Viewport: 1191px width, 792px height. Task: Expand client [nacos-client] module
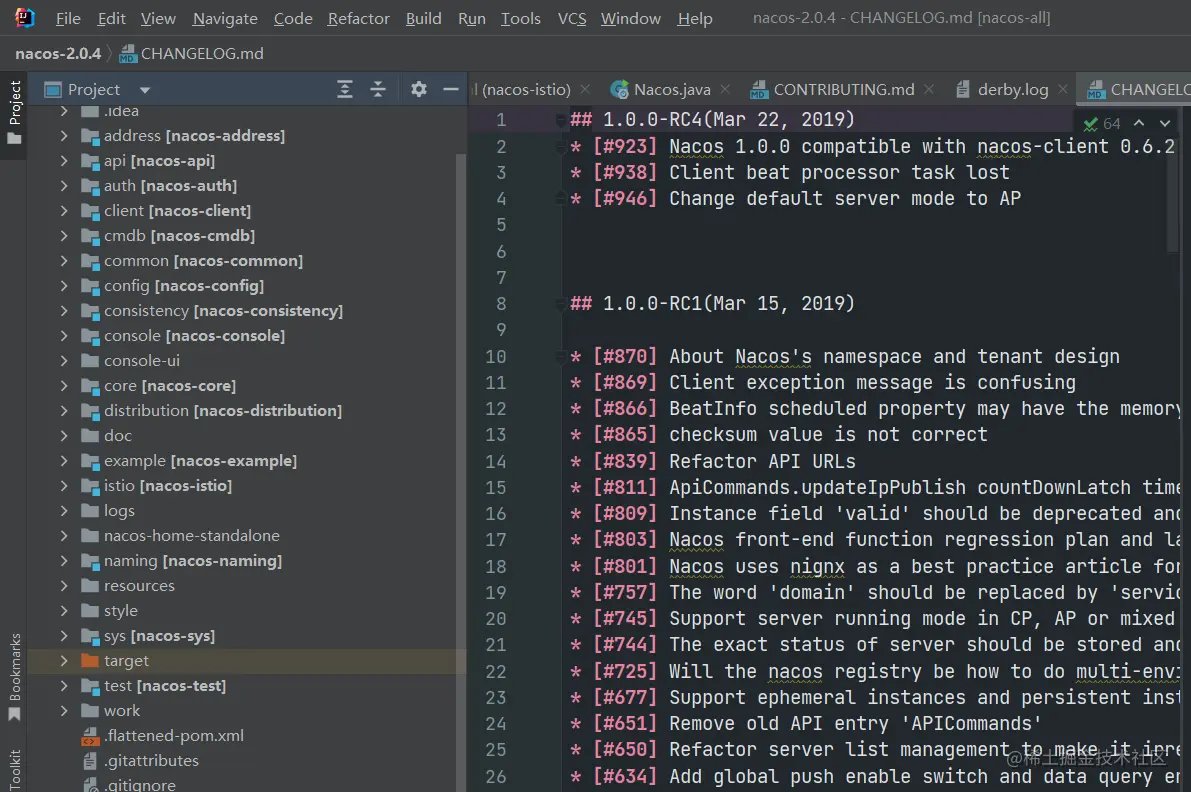click(64, 211)
